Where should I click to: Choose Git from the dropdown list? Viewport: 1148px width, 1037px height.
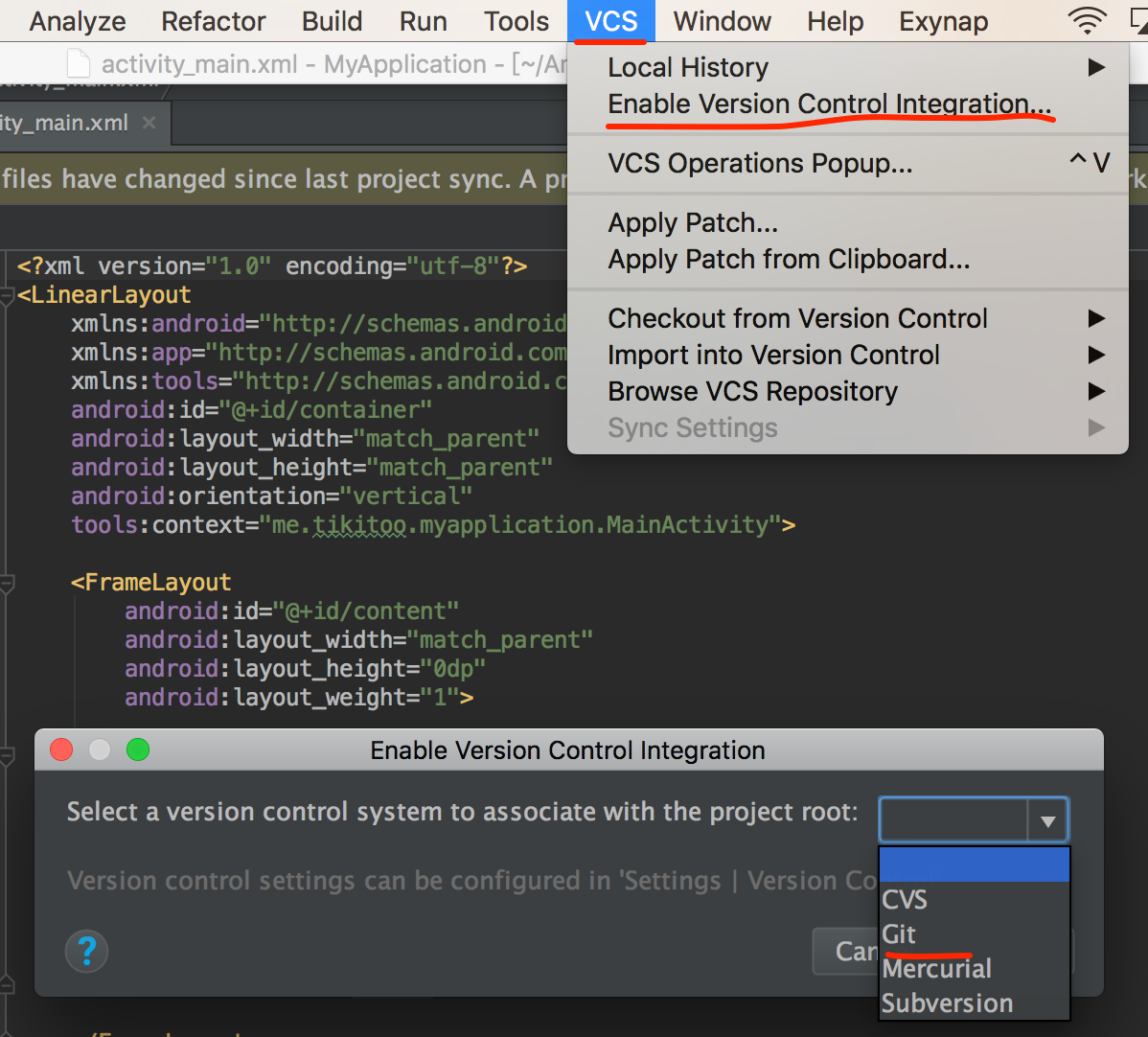(x=899, y=934)
